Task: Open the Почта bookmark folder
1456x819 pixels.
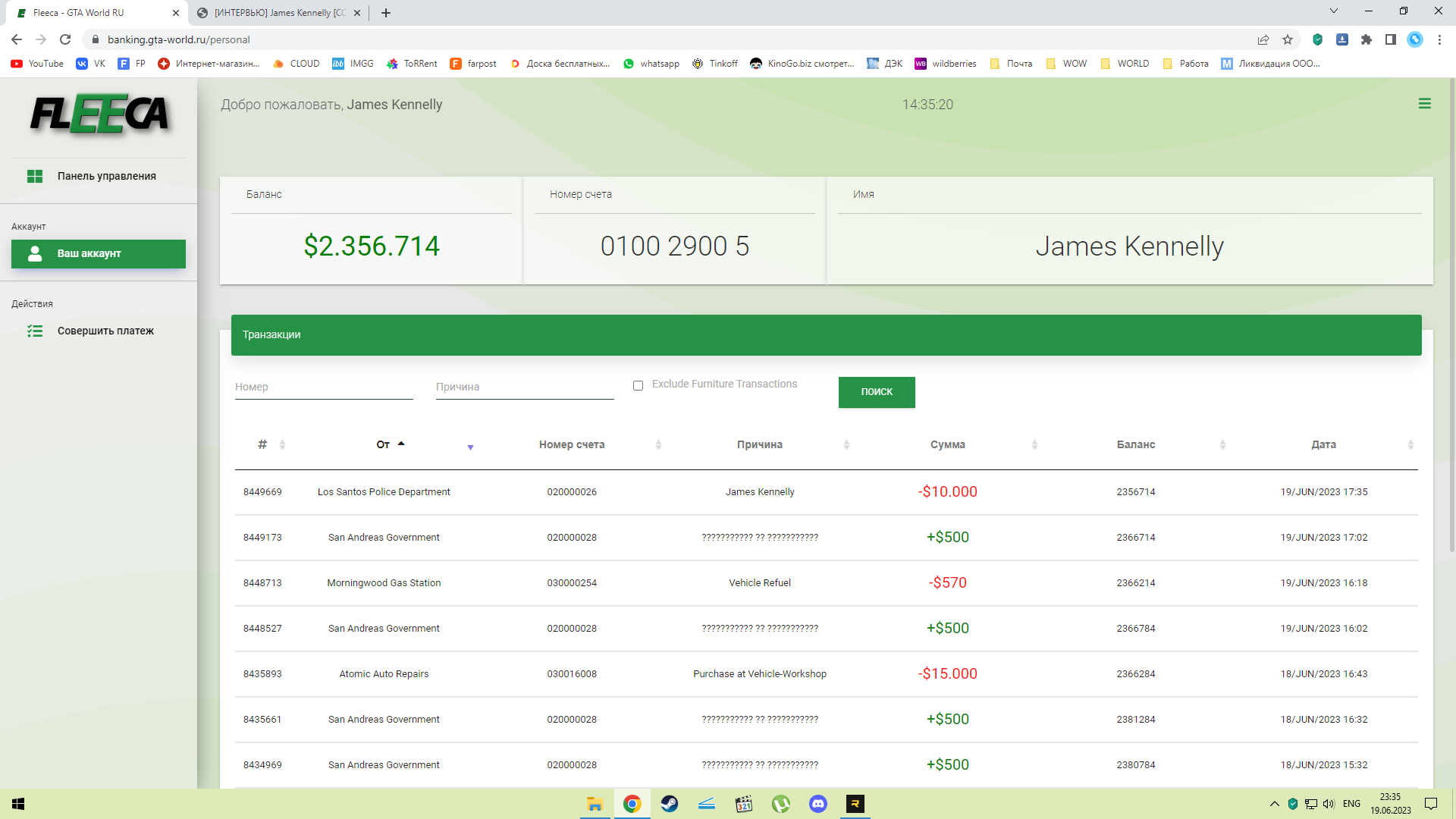Action: click(1011, 64)
